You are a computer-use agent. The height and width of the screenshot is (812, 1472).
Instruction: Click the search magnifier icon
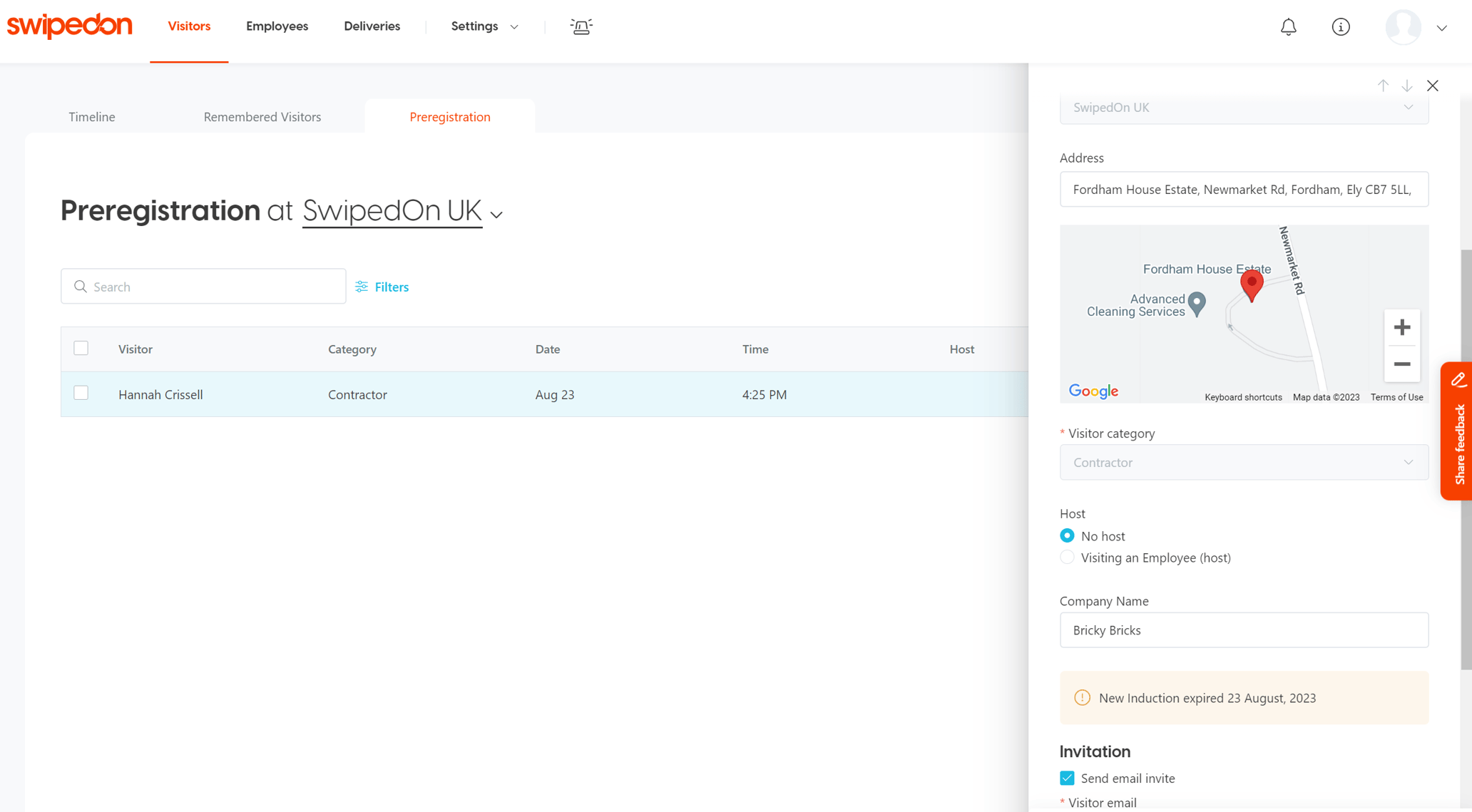pos(81,286)
